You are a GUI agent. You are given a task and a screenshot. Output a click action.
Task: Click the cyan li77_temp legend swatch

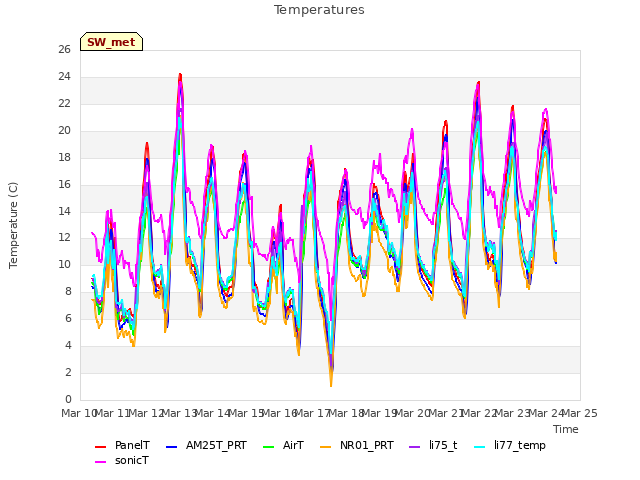click(x=480, y=447)
